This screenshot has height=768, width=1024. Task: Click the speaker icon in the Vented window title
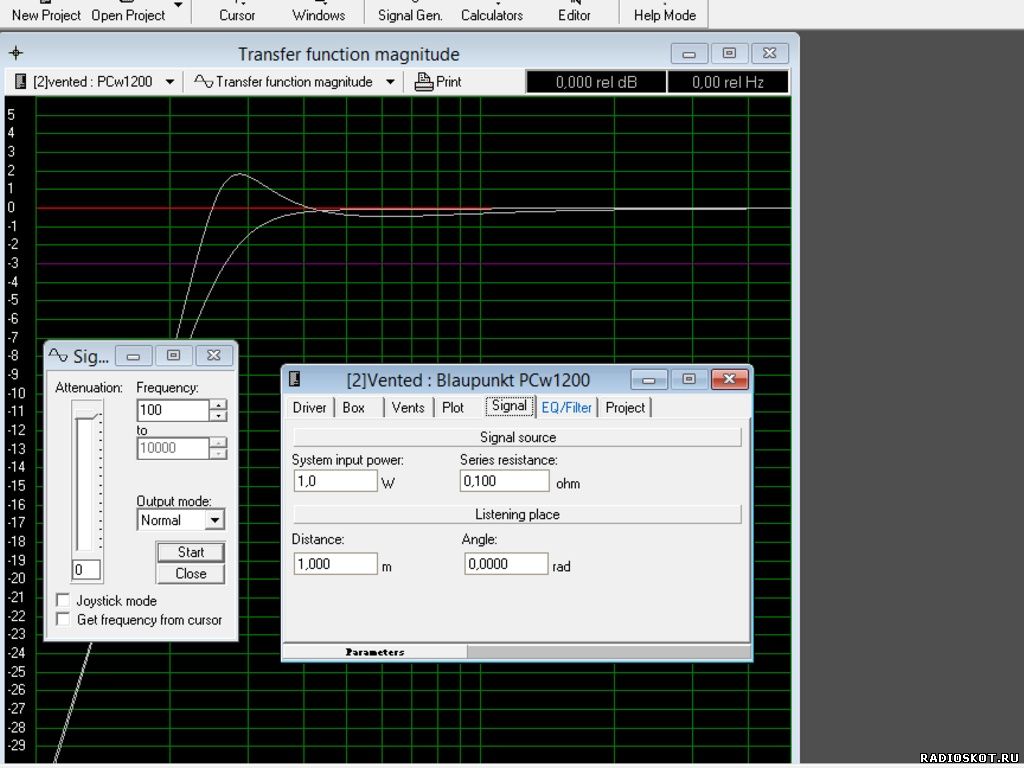(295, 379)
